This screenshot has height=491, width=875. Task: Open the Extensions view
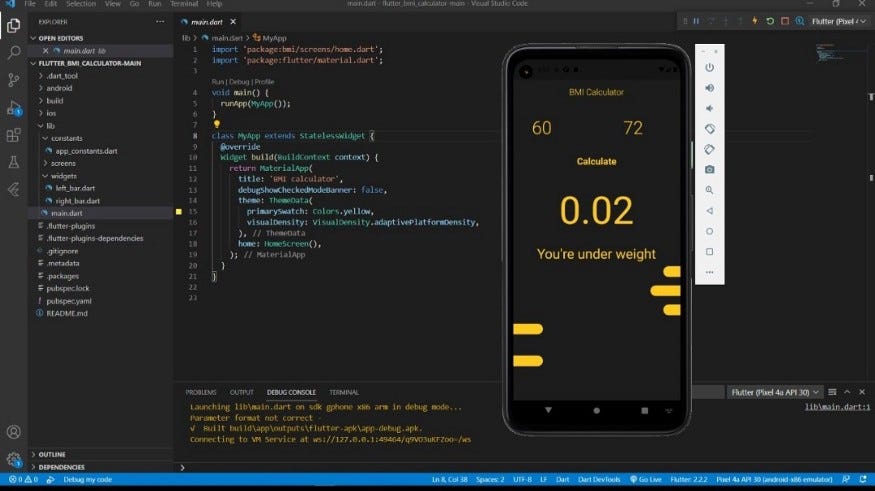(13, 135)
